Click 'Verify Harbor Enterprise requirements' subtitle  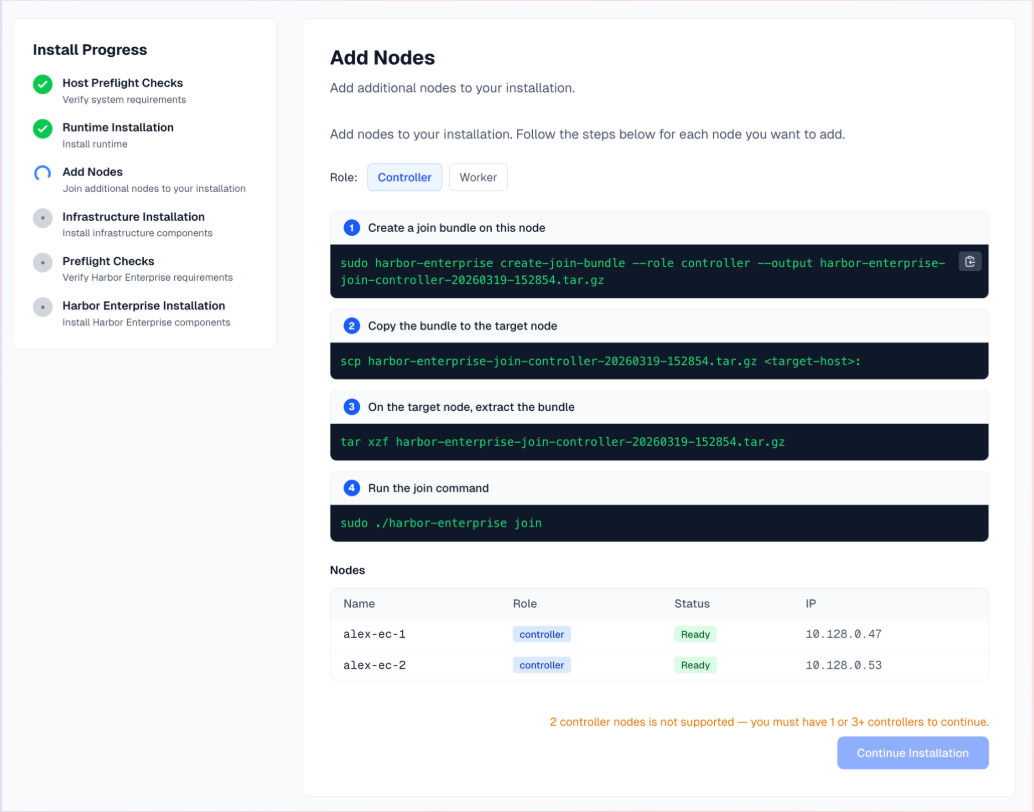pos(147,278)
